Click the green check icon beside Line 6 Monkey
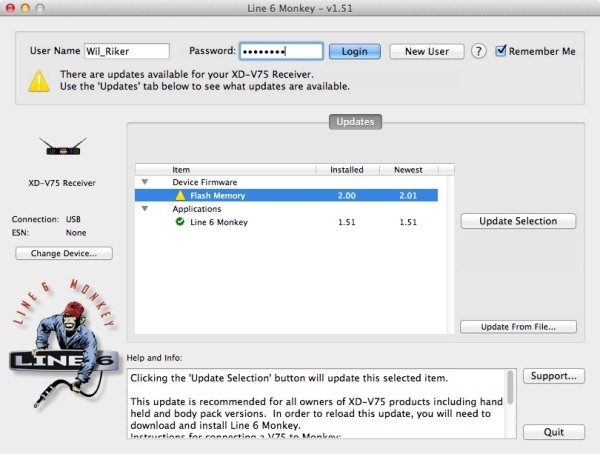 (180, 222)
